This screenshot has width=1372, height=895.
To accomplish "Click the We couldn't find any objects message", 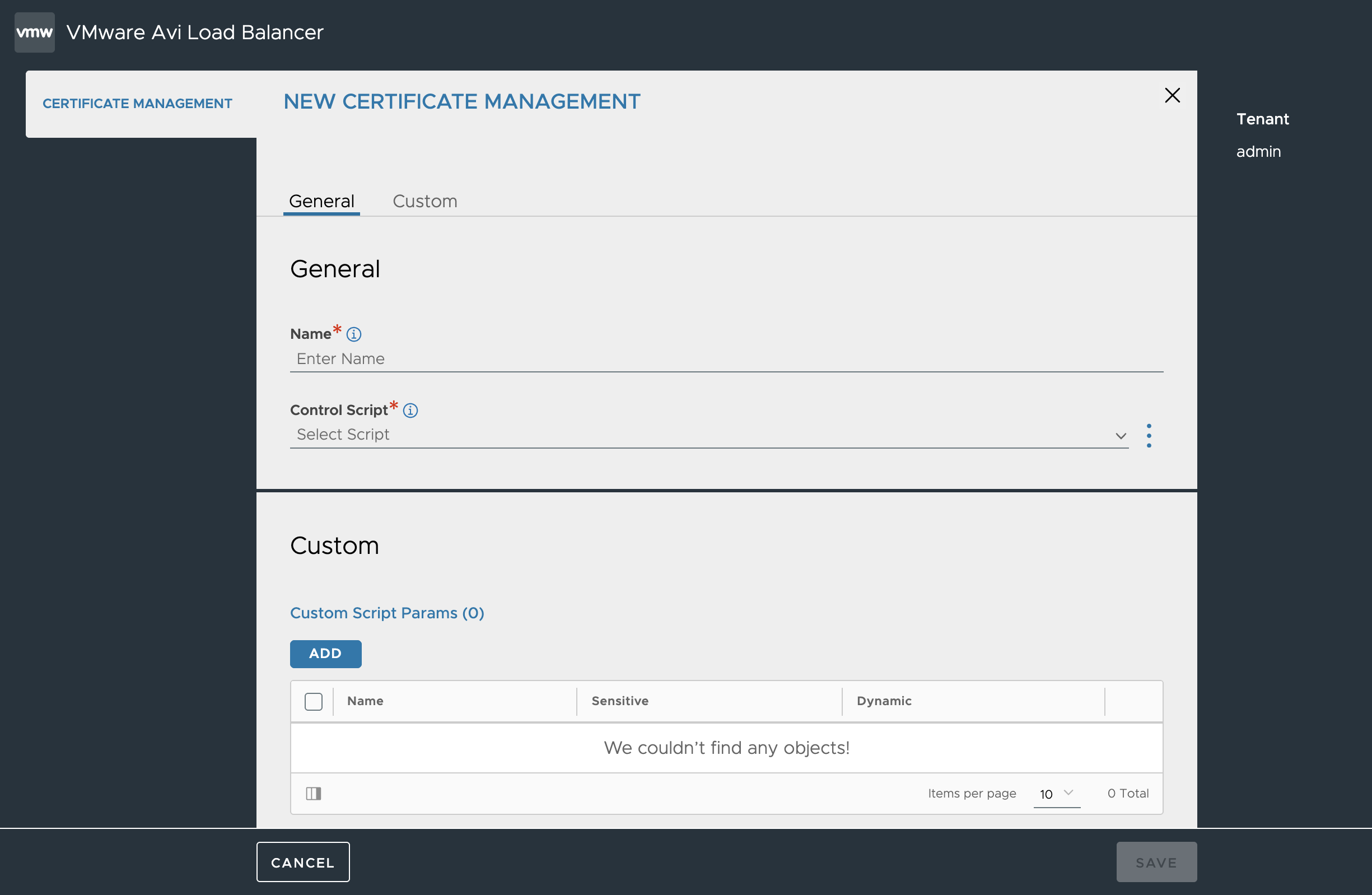I will click(x=726, y=748).
